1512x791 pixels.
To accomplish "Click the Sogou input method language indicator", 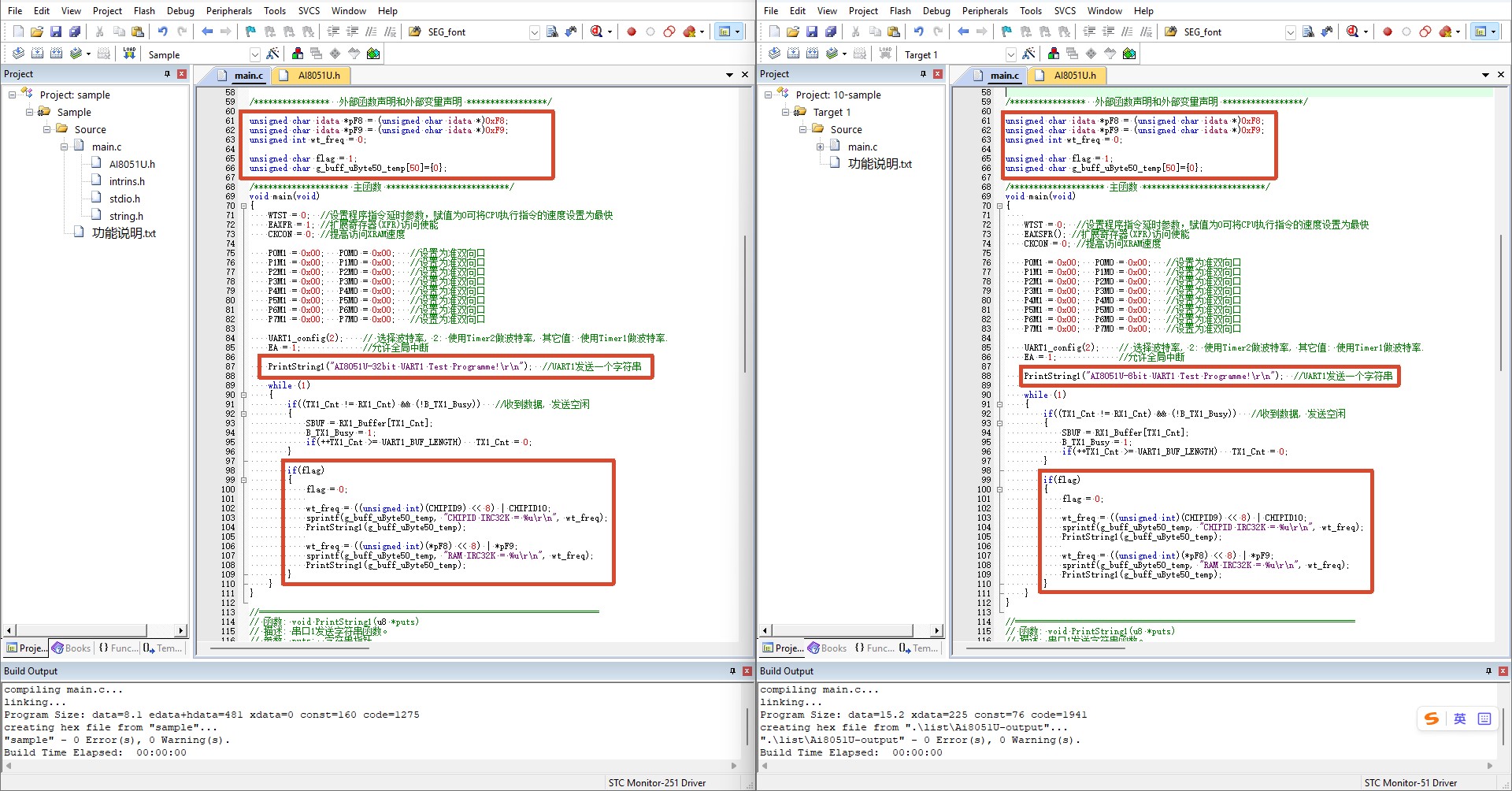I will [x=1459, y=719].
